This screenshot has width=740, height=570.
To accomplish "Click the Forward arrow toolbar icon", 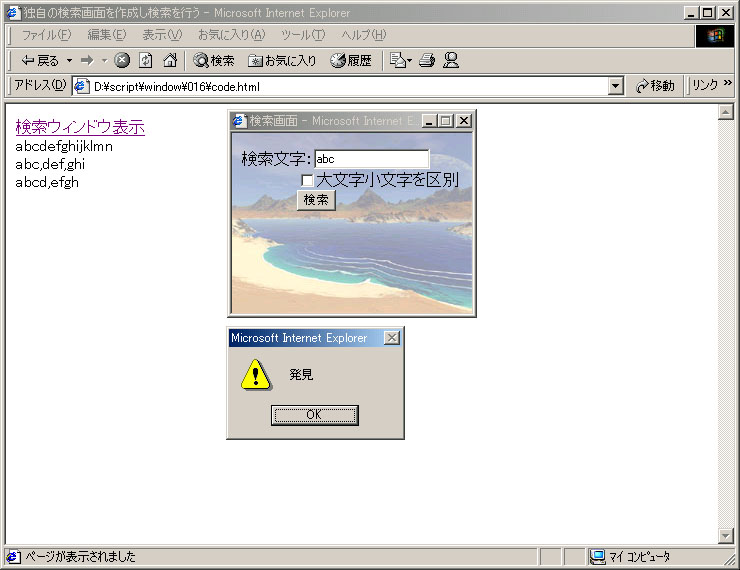I will 87,60.
